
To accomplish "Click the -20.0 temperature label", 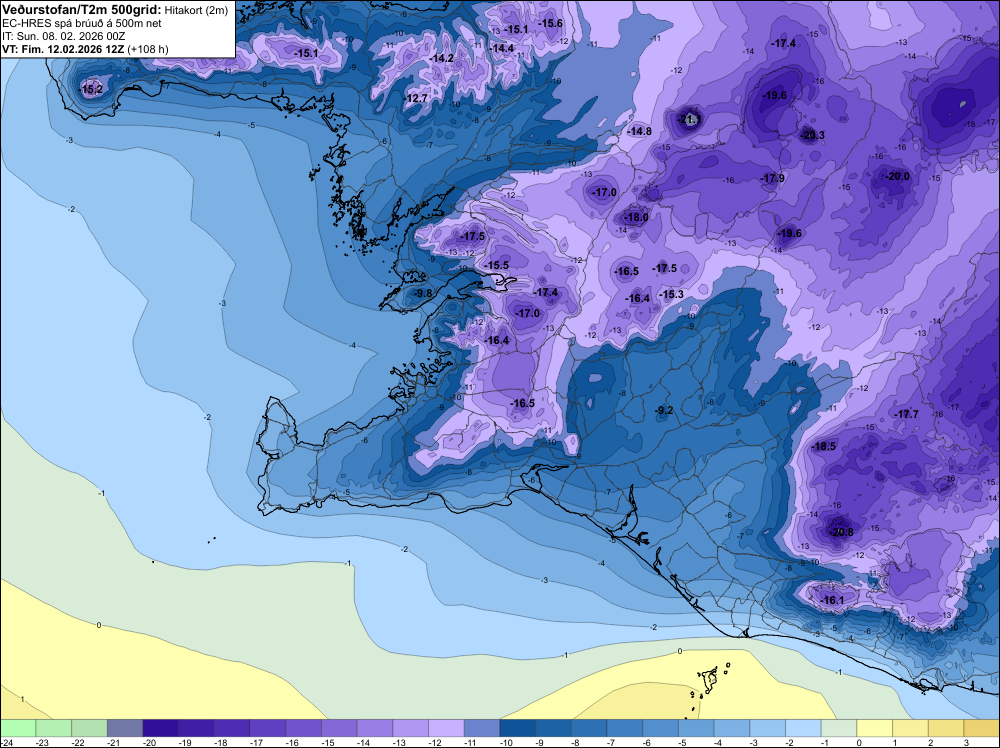I will pos(897,176).
